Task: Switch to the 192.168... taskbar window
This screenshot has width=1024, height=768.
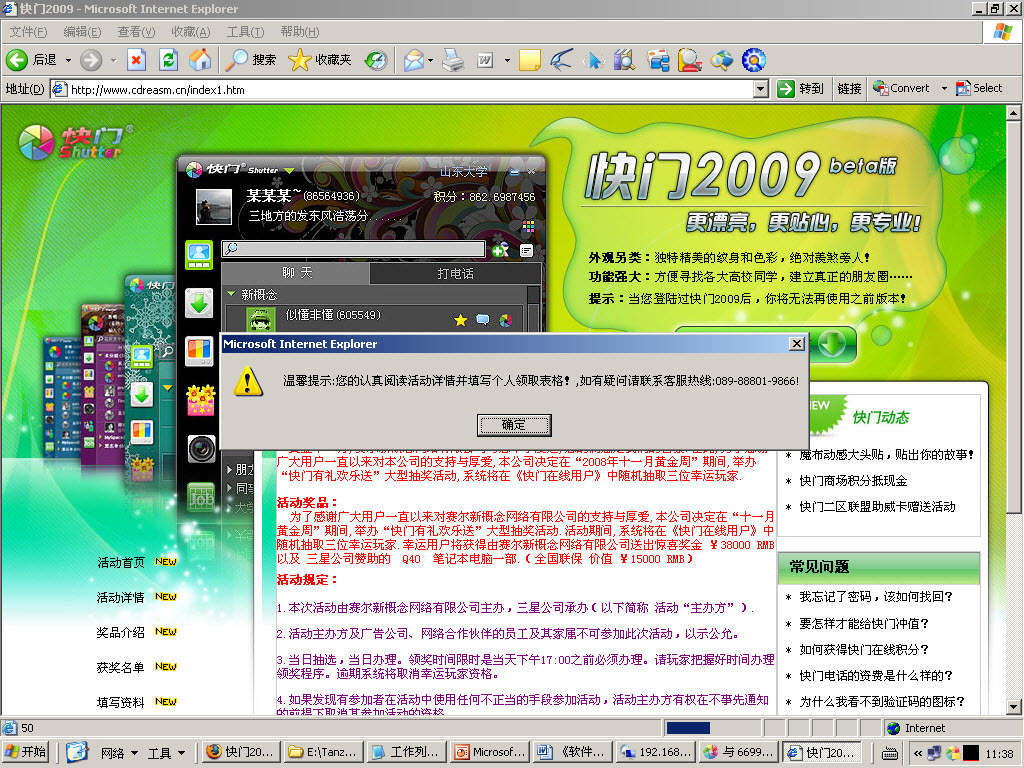Action: [654, 752]
